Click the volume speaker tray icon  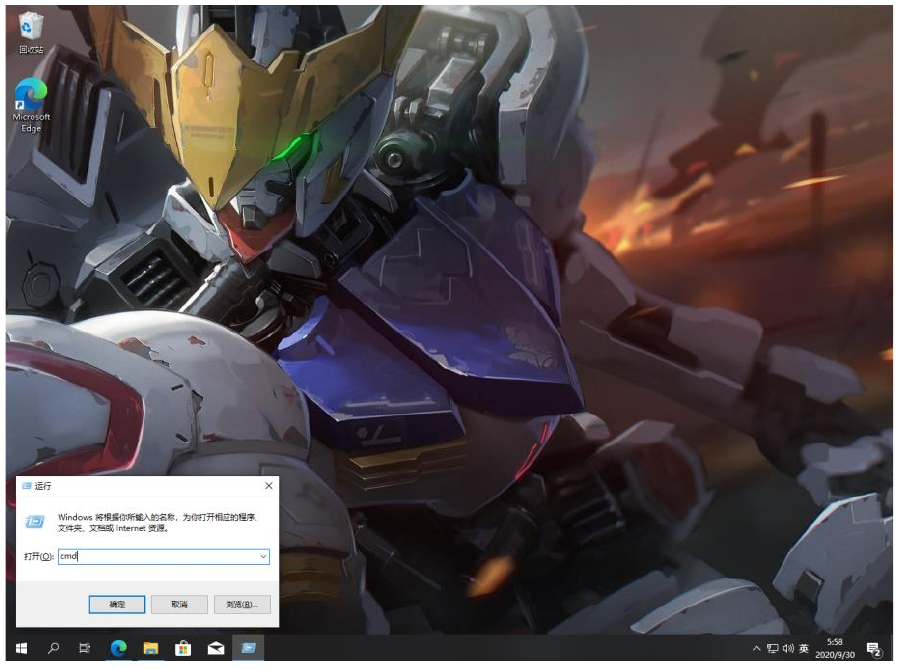[x=788, y=649]
